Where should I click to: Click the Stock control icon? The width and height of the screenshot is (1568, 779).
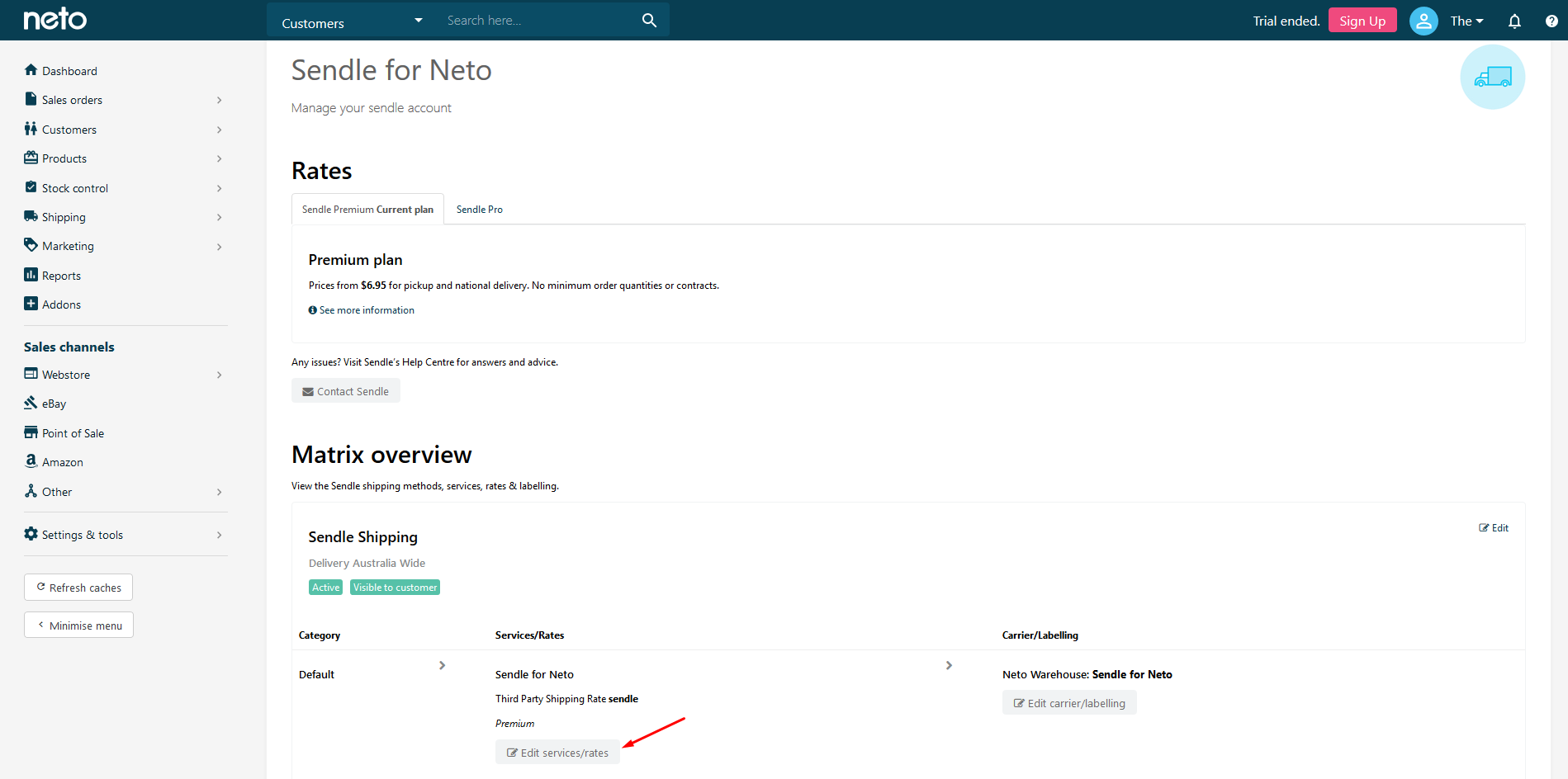31,187
